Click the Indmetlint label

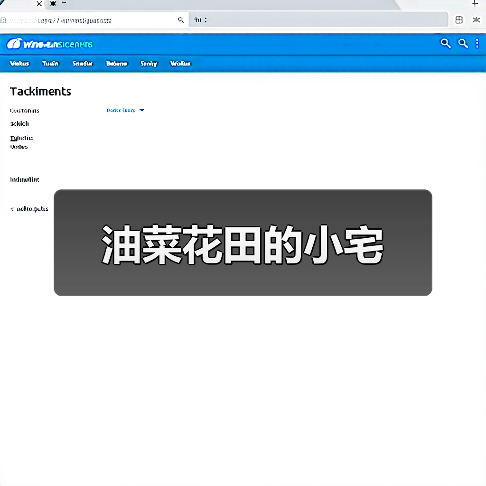point(25,180)
